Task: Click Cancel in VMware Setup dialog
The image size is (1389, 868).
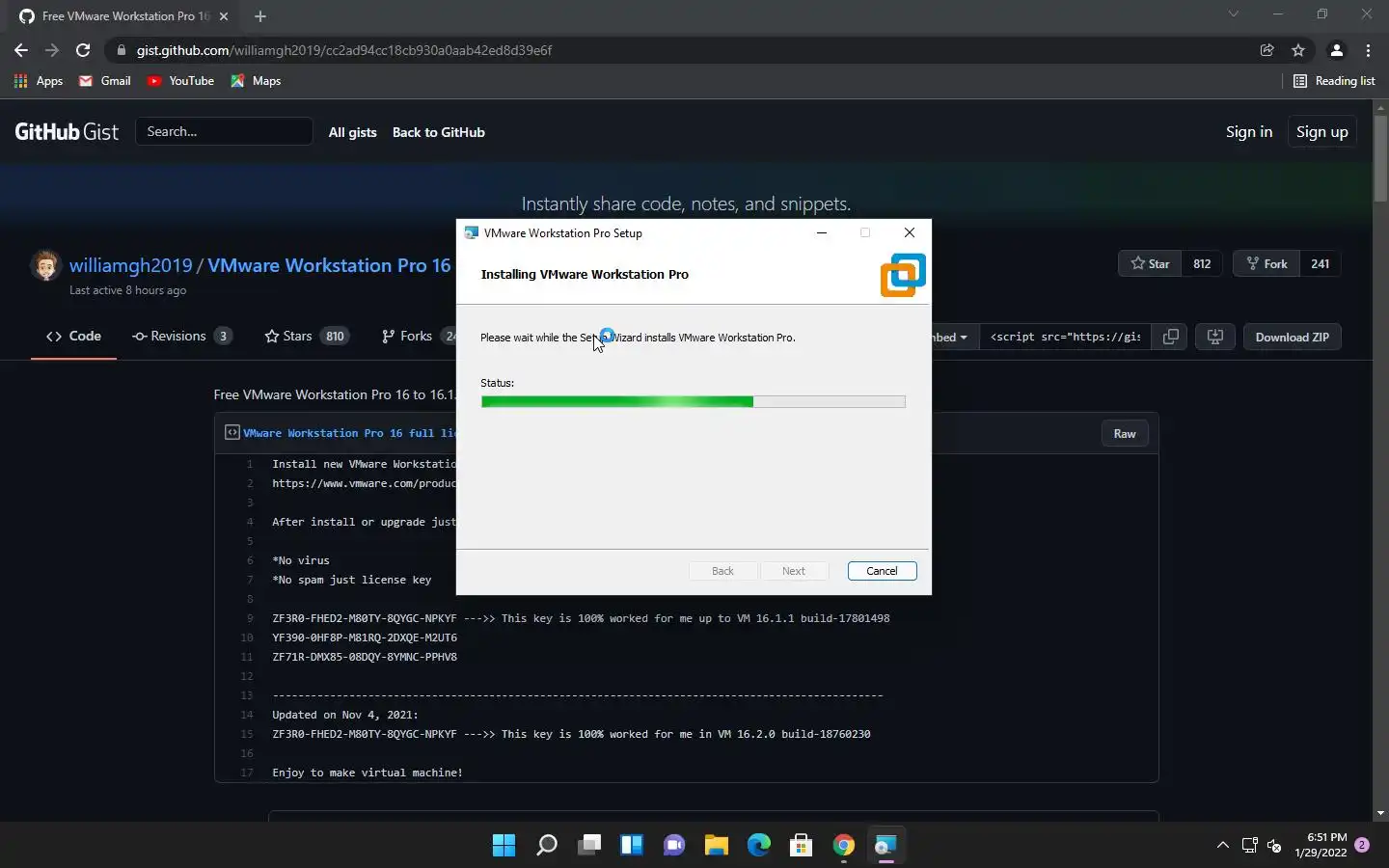Action: point(882,571)
